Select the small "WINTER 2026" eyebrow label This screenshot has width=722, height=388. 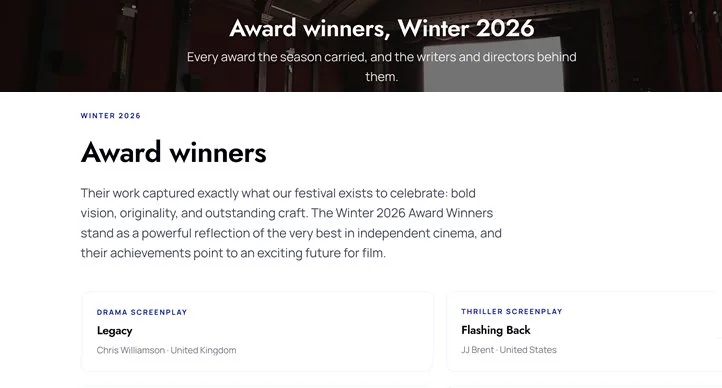[111, 116]
